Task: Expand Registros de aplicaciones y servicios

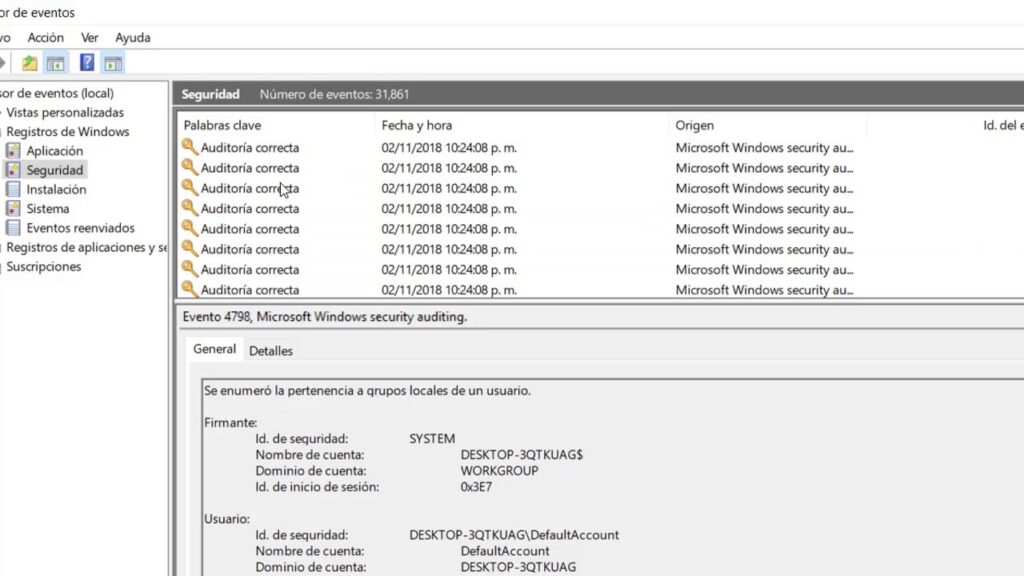Action: [x=1, y=247]
